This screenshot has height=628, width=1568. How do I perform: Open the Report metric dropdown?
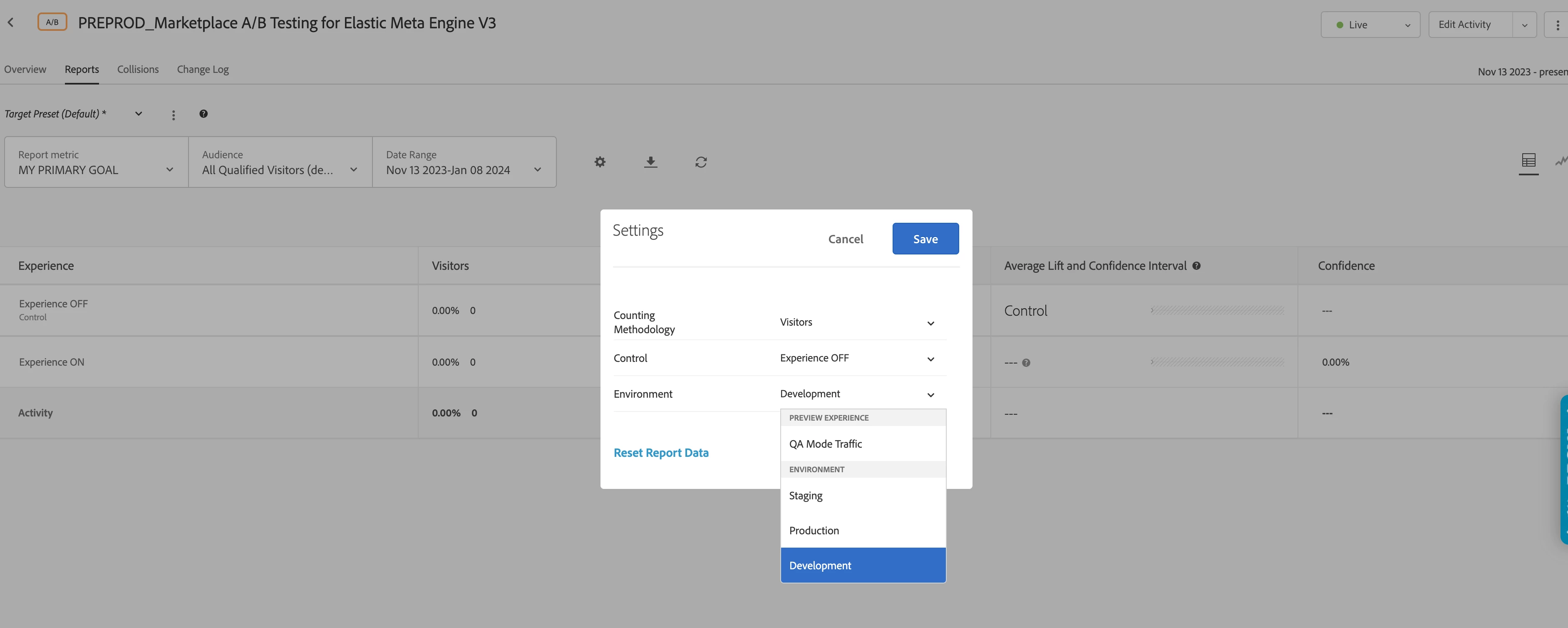tap(96, 163)
